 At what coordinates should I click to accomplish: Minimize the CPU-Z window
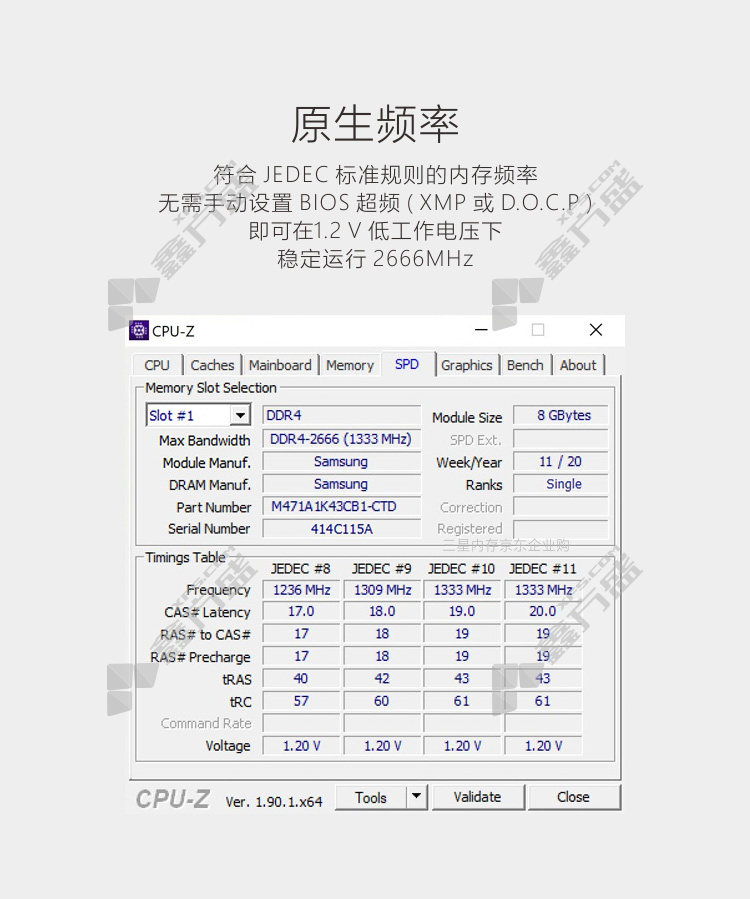coord(481,330)
